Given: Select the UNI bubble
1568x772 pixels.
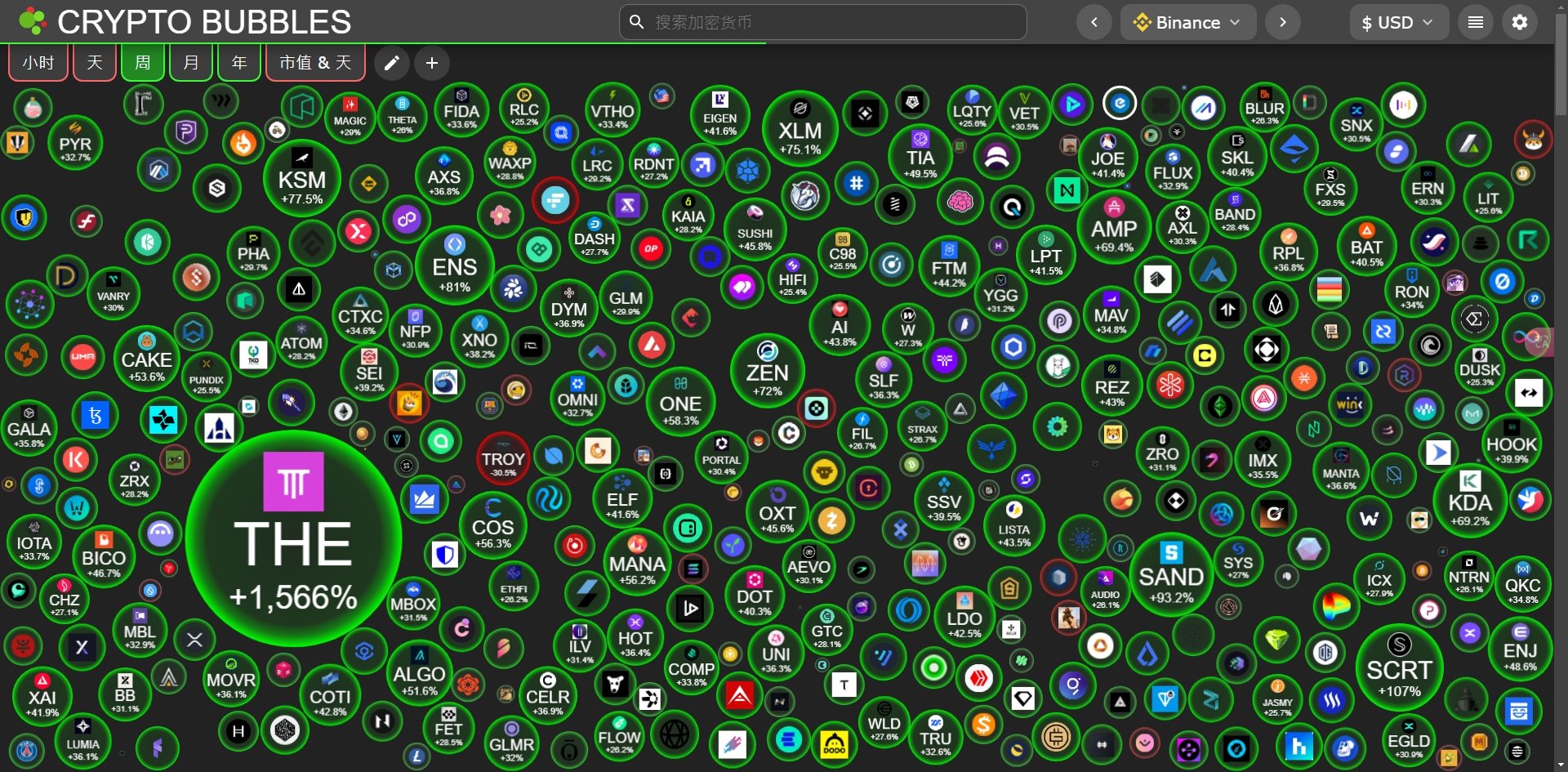Looking at the screenshot, I should coord(776,652).
